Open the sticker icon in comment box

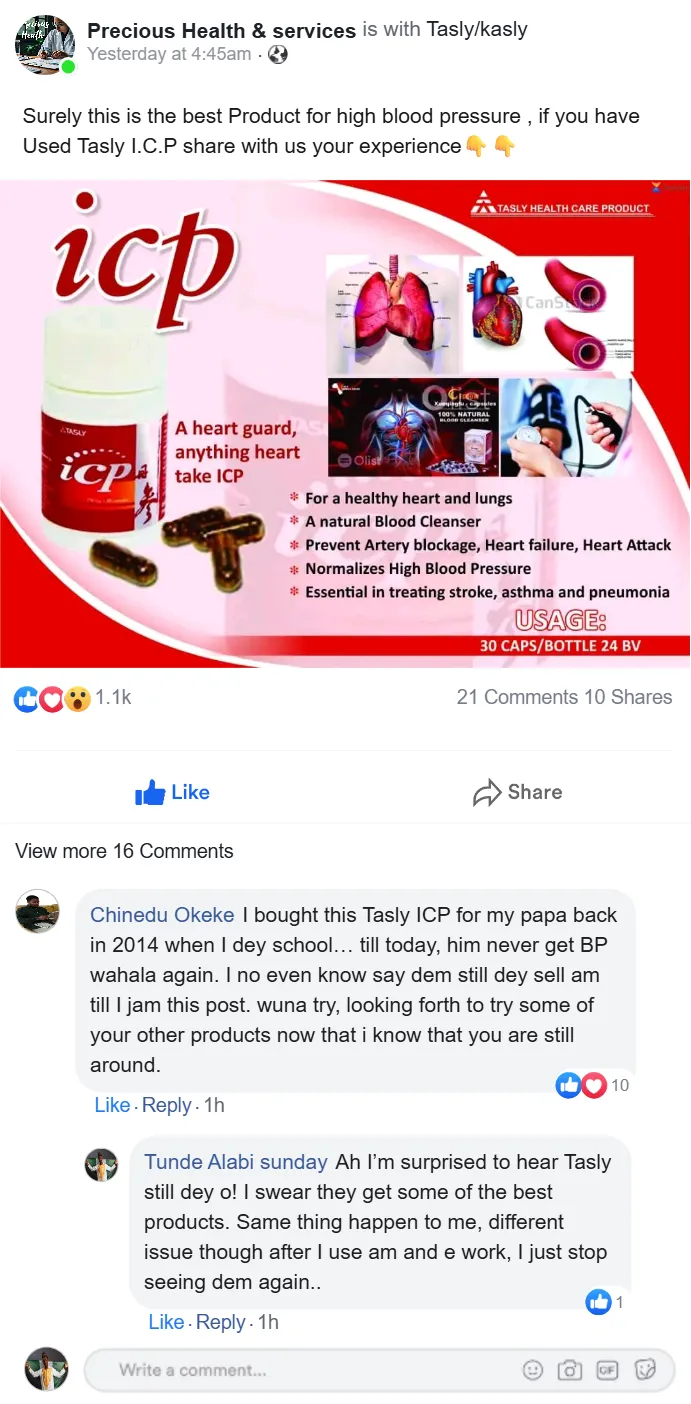[x=645, y=1370]
